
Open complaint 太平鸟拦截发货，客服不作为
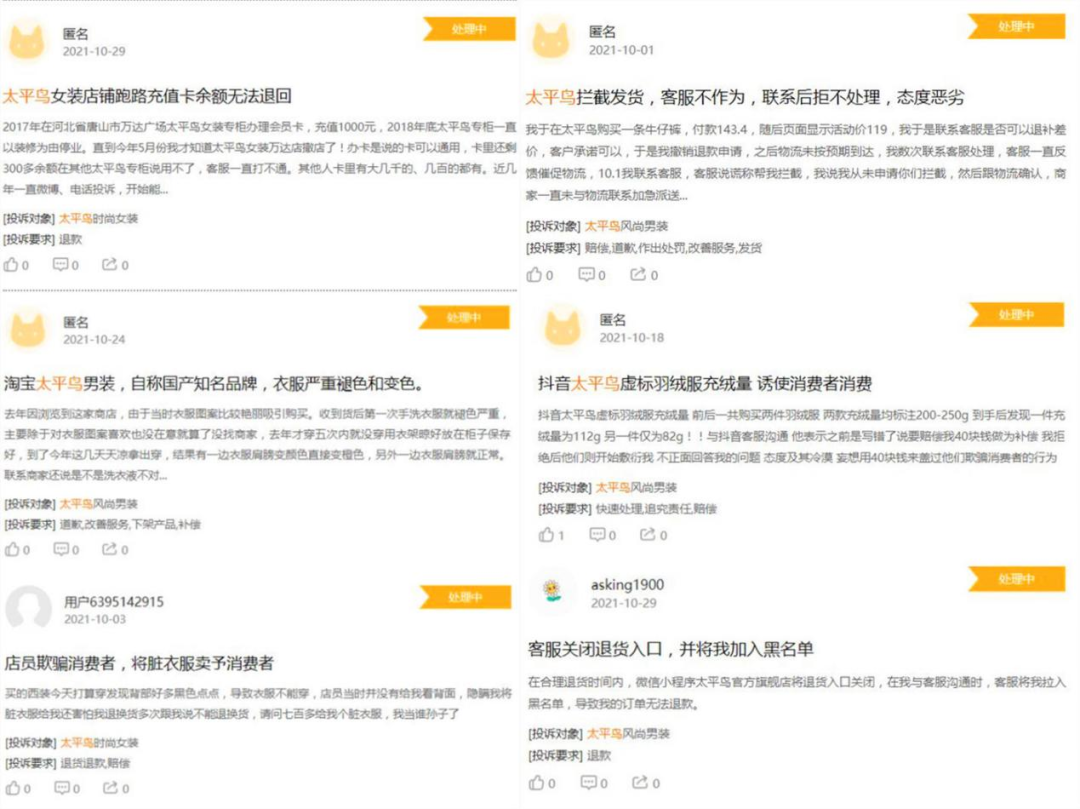coord(745,97)
